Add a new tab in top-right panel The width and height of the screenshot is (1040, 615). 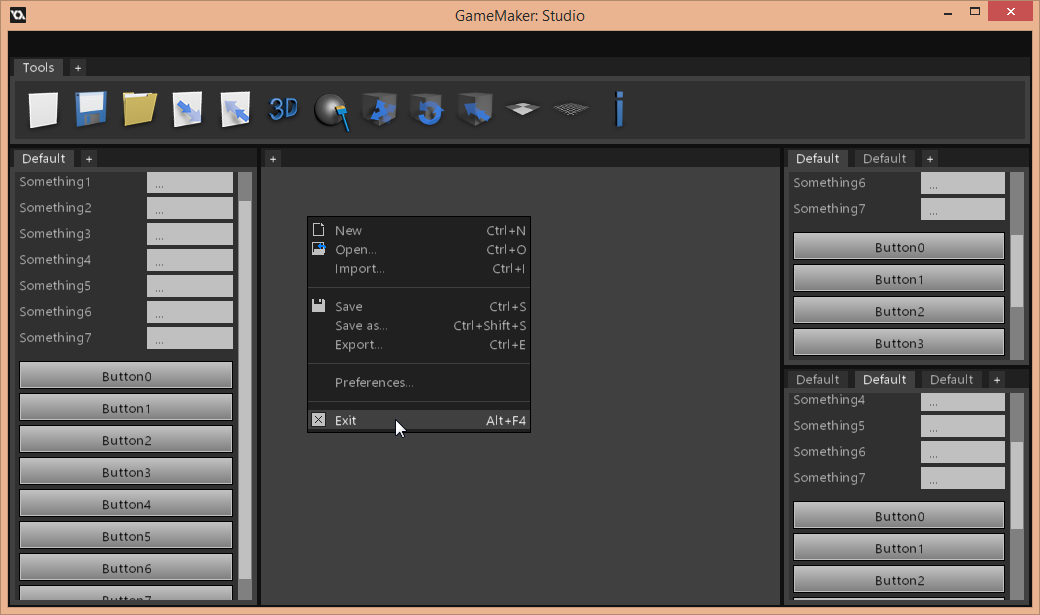930,159
